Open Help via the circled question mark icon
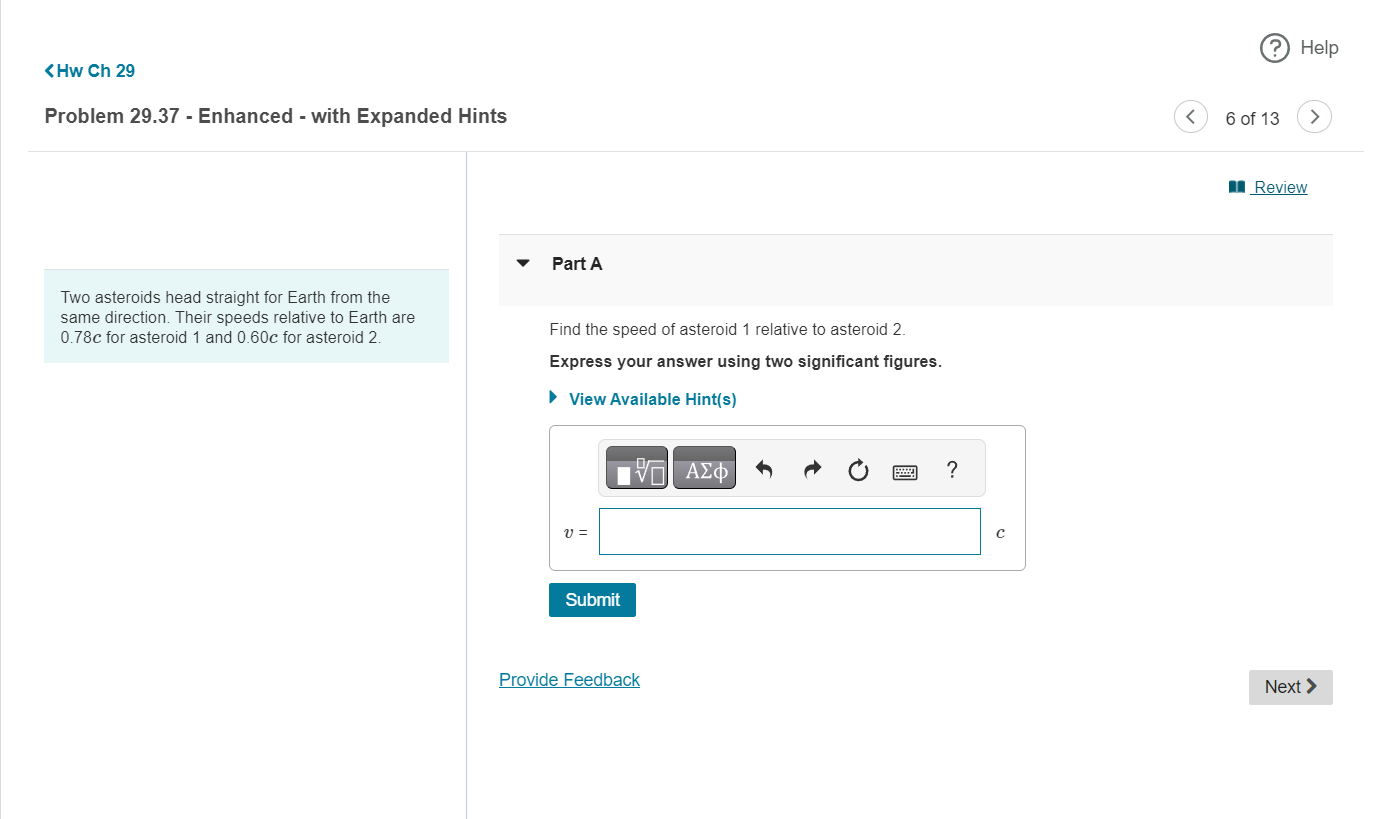The width and height of the screenshot is (1385, 819). [x=1274, y=47]
